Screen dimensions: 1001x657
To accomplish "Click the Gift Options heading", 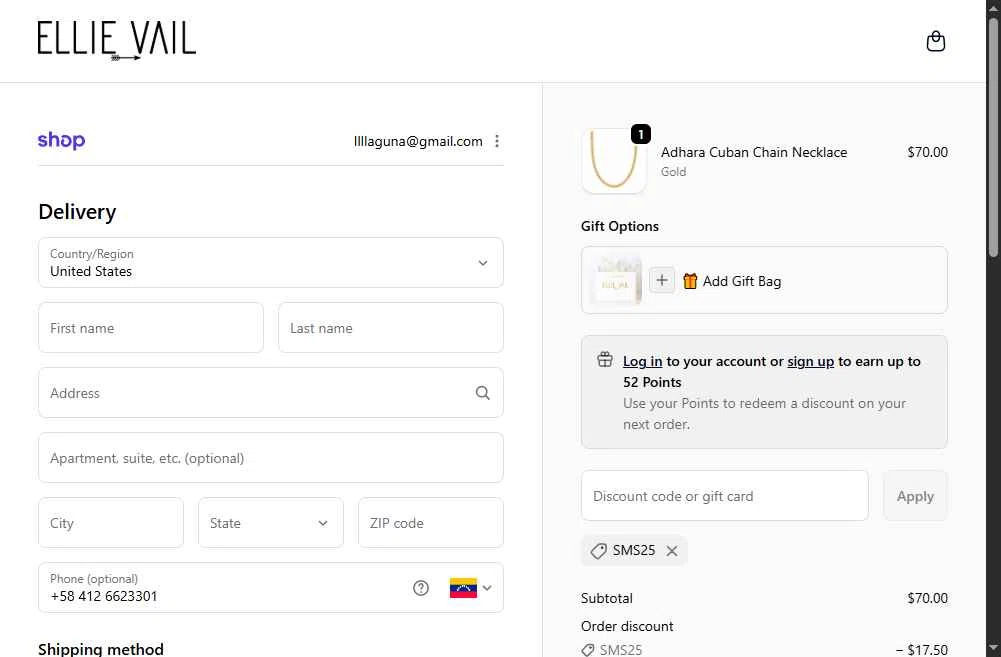I will 620,226.
